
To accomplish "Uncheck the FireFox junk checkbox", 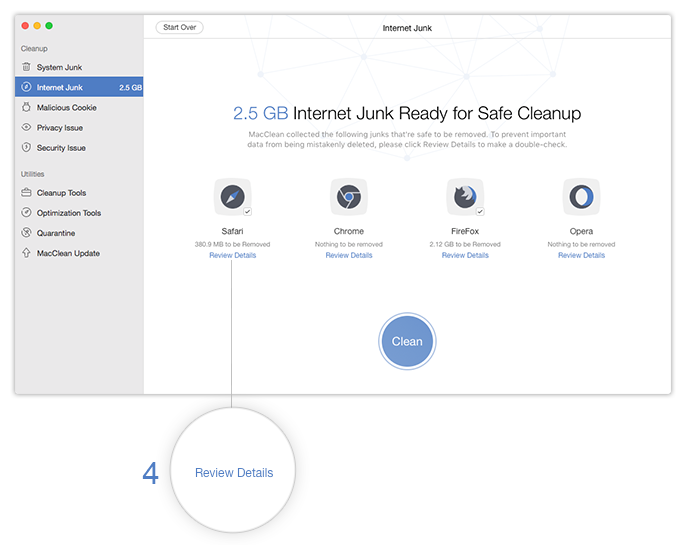I will tap(480, 212).
